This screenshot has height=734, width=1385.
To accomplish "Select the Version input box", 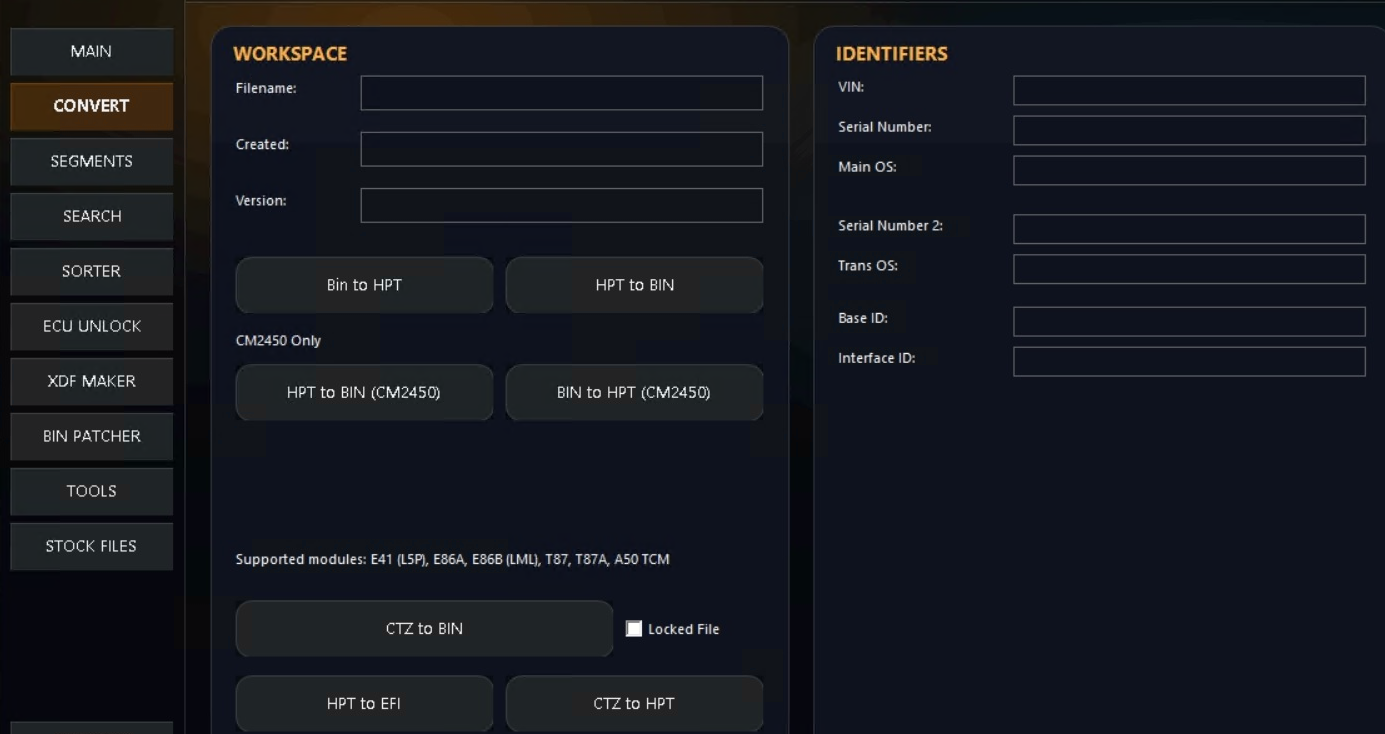I will click(x=562, y=205).
